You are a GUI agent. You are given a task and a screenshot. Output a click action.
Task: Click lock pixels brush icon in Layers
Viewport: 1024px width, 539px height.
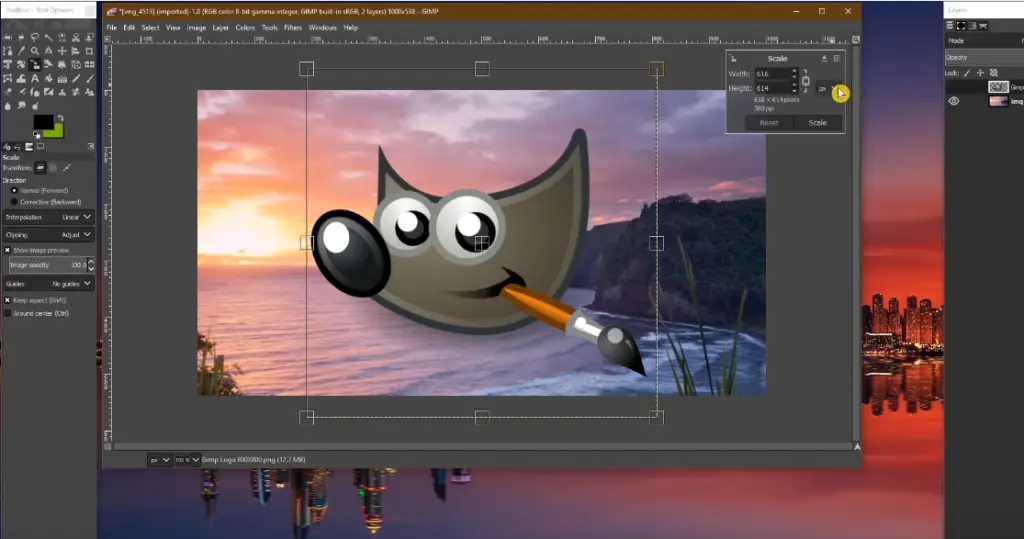pyautogui.click(x=967, y=73)
